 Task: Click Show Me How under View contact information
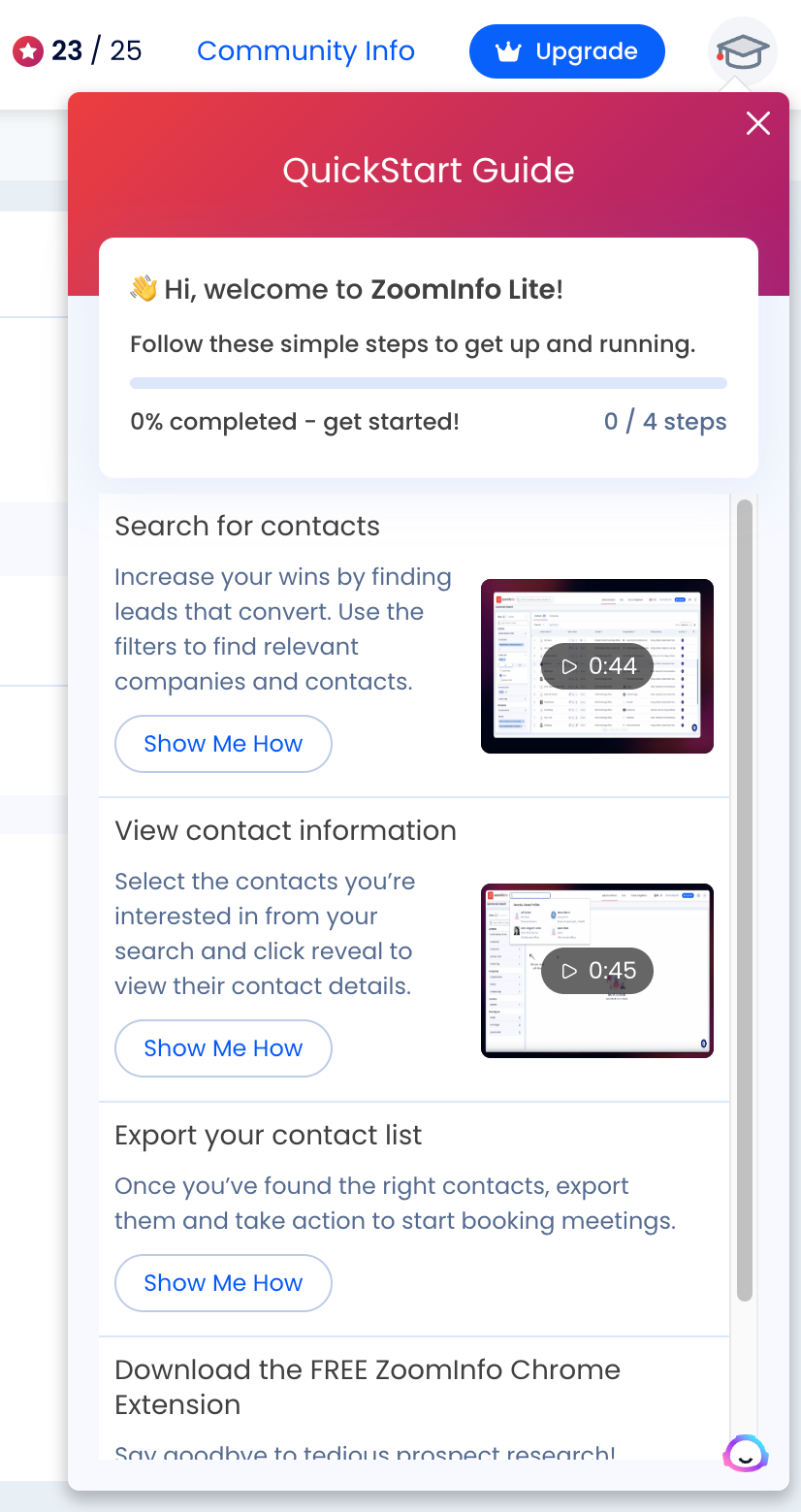223,1048
